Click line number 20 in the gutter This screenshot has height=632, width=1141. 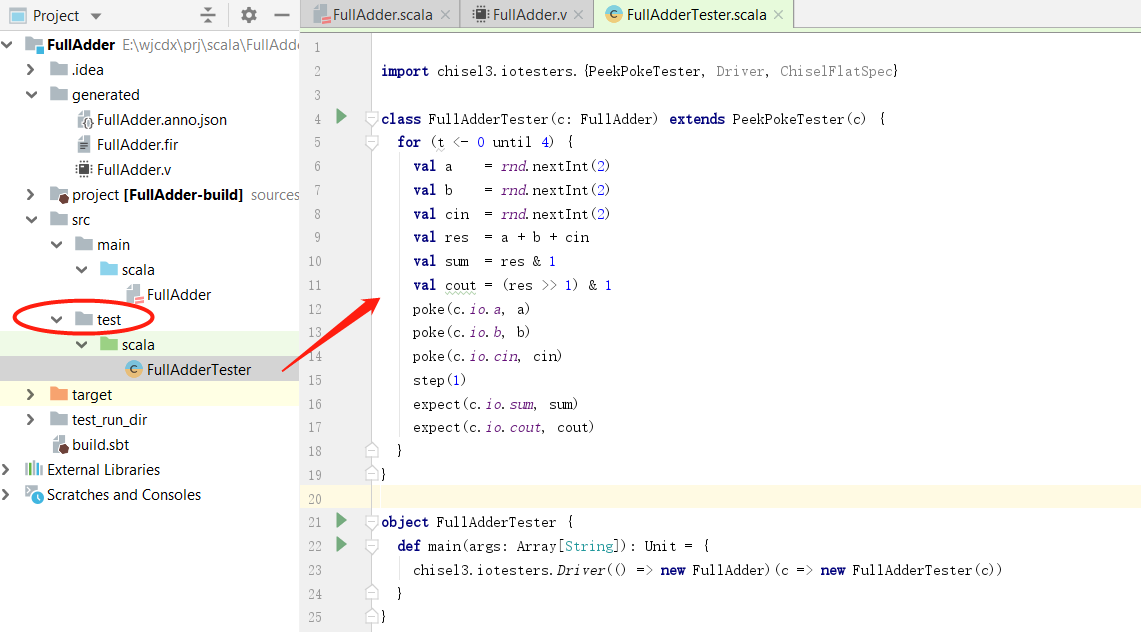[314, 499]
